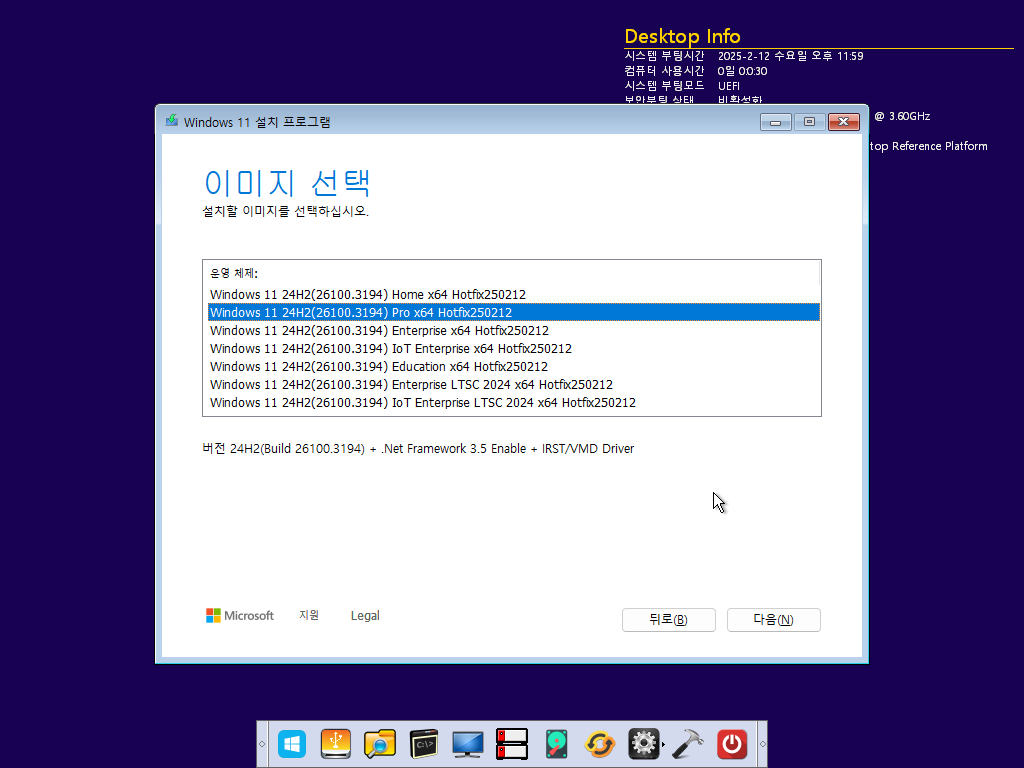Open the gear settings dock icon
This screenshot has height=768, width=1024.
(643, 744)
